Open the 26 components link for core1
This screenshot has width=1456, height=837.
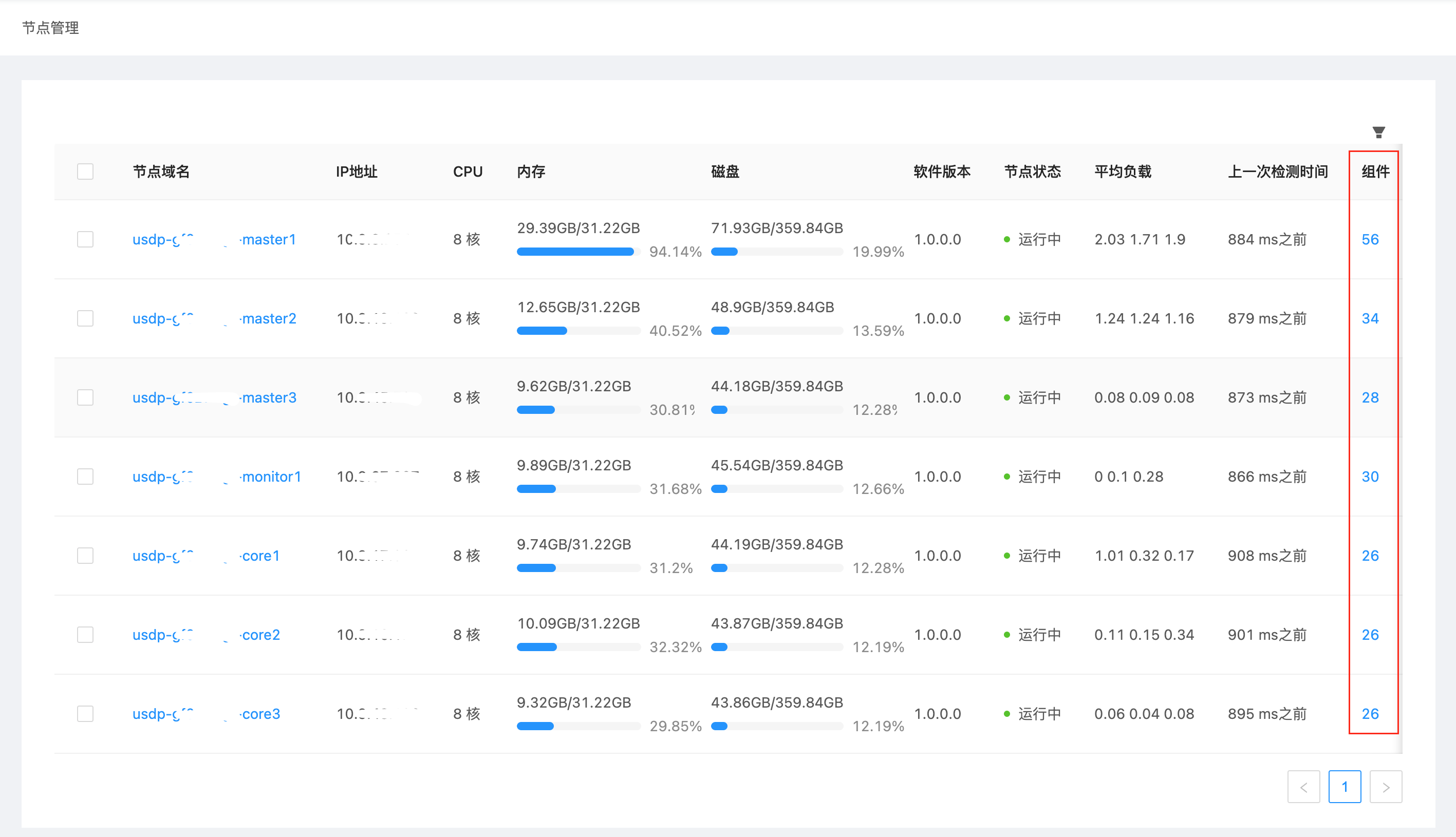tap(1370, 555)
